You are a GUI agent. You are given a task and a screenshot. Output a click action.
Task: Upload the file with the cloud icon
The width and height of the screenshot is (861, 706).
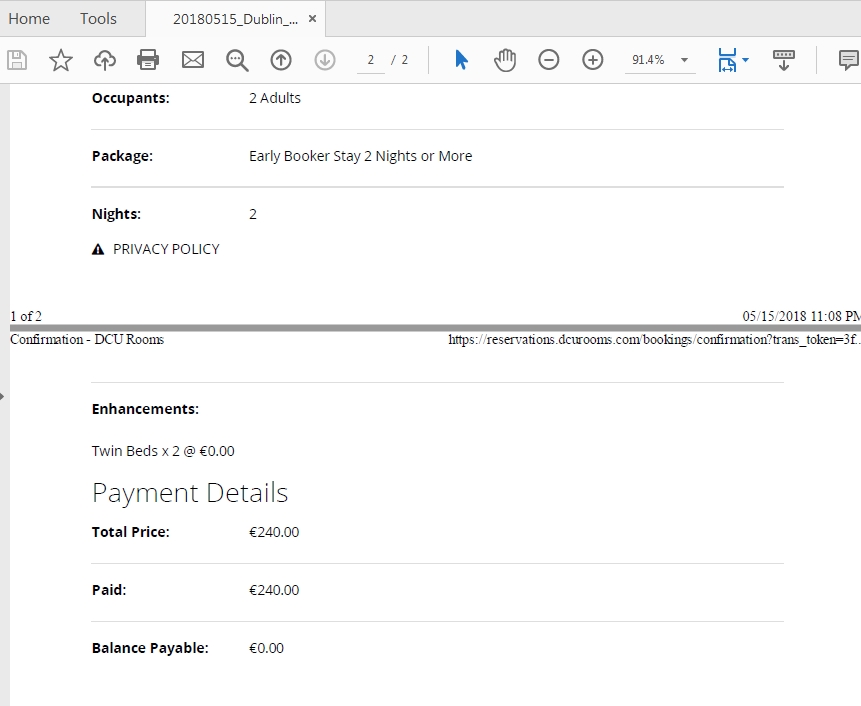105,60
